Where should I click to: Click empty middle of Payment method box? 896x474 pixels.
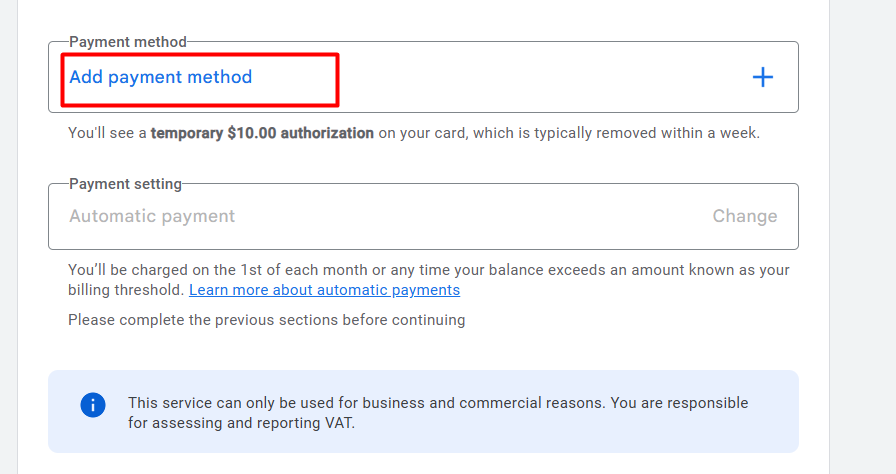(500, 77)
